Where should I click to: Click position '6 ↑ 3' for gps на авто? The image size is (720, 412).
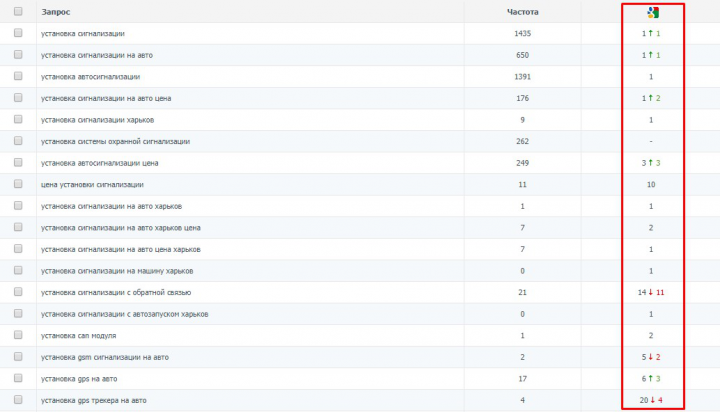tap(651, 379)
